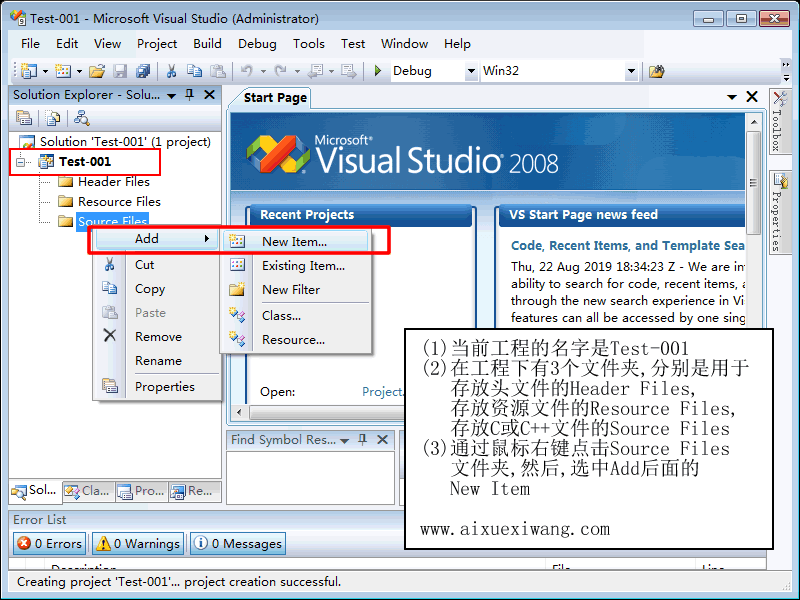Viewport: 800px width, 600px height.
Task: Switch to the Class View tab
Action: pyautogui.click(x=88, y=491)
